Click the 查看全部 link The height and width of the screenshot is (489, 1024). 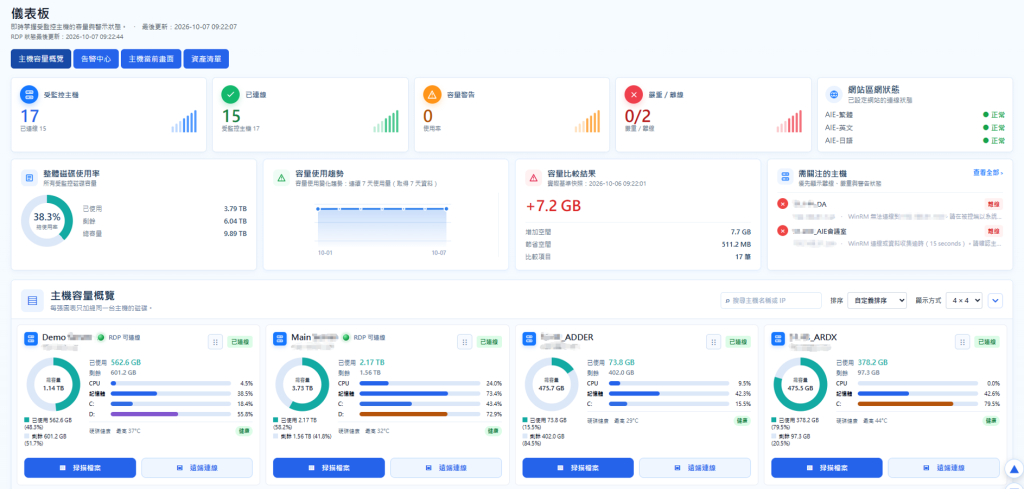(987, 172)
